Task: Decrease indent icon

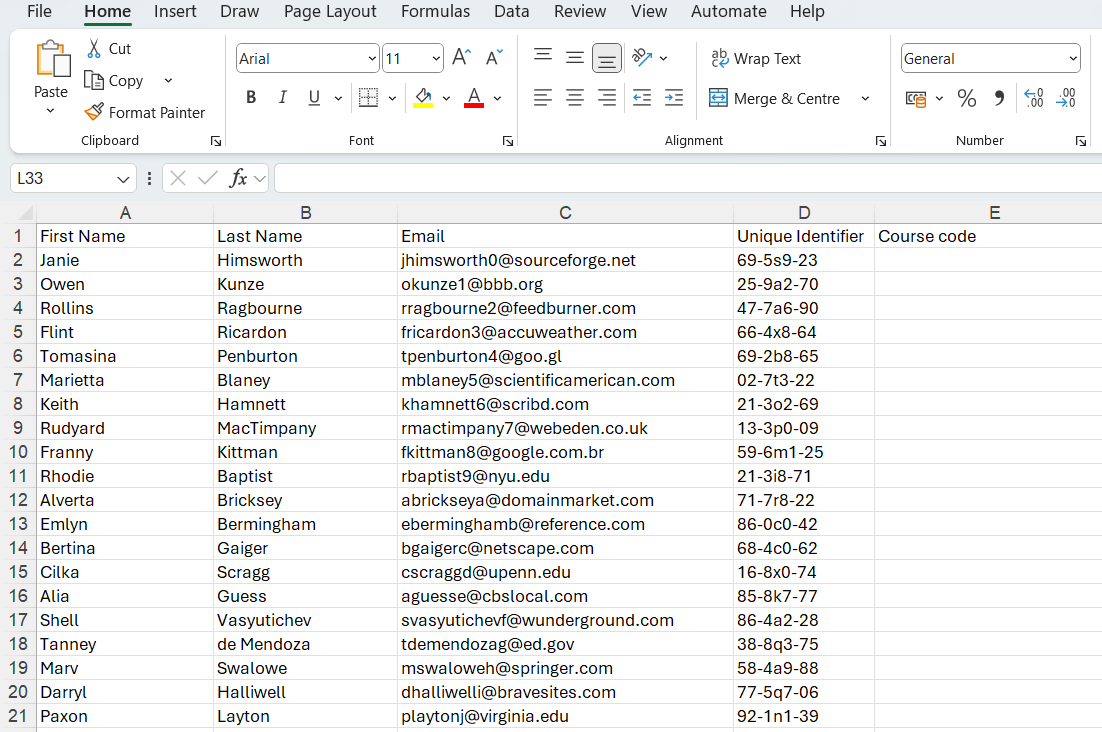Action: coord(642,98)
